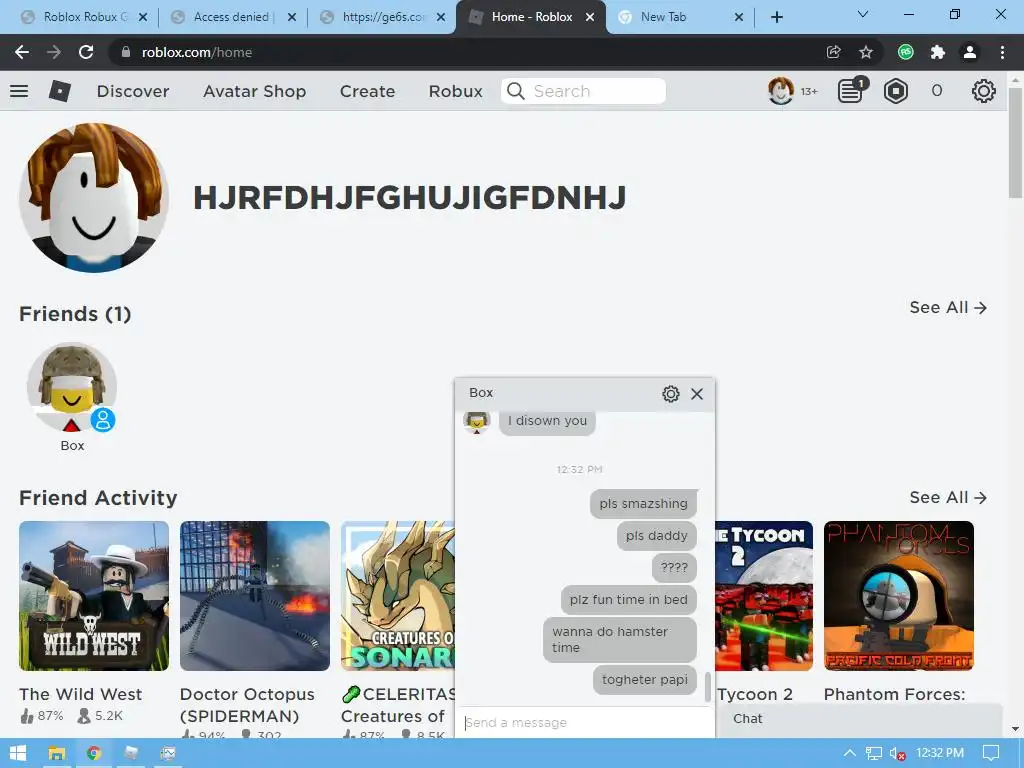The height and width of the screenshot is (768, 1024).
Task: Go back with browser back arrow
Action: pos(22,52)
